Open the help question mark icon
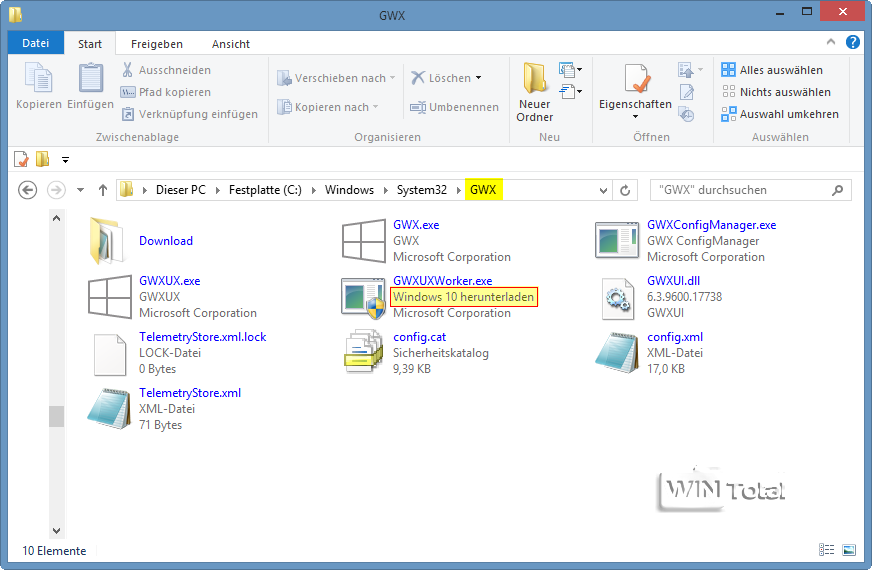The height and width of the screenshot is (570, 872). tap(853, 42)
